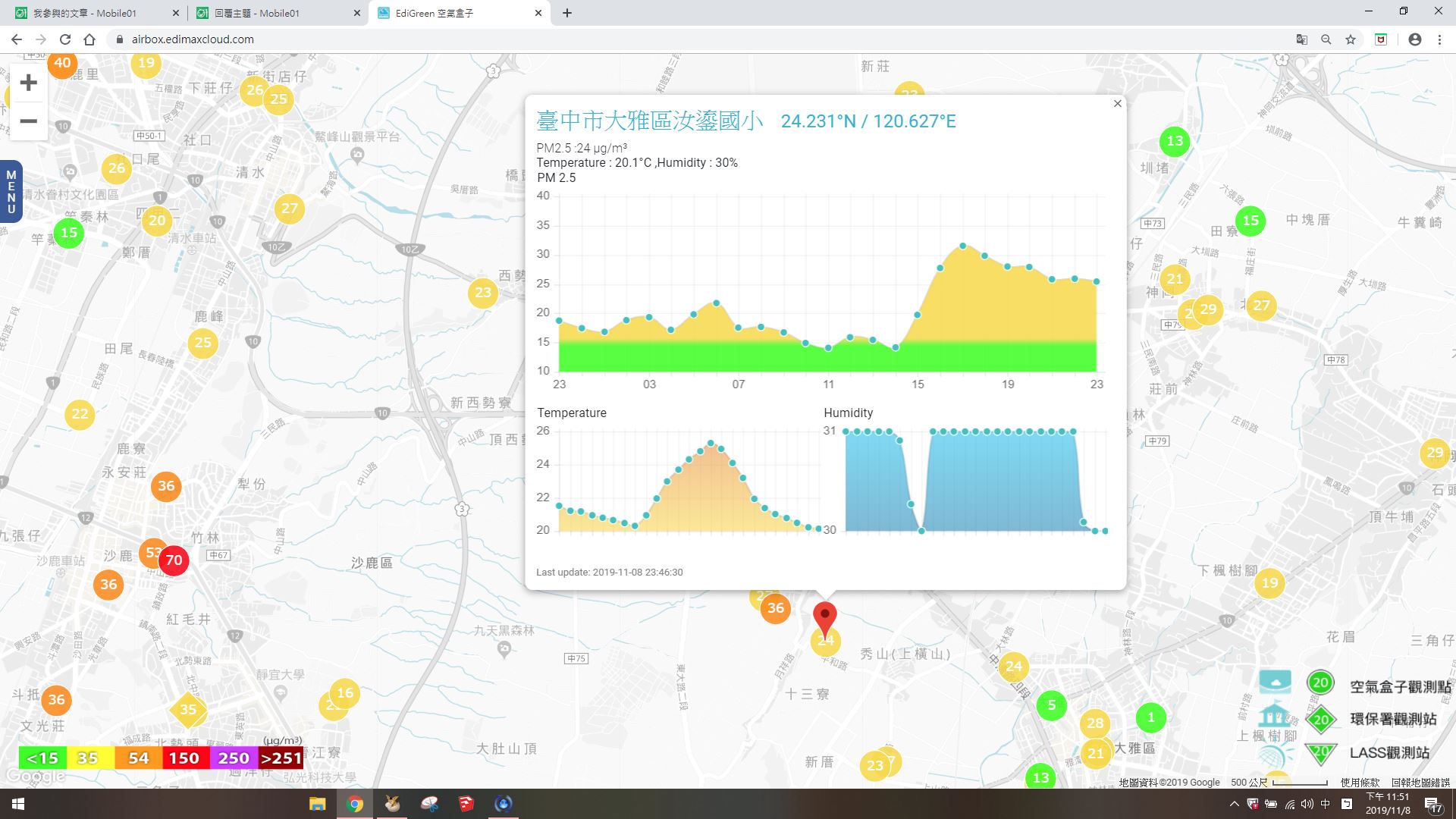The width and height of the screenshot is (1456, 819).
Task: Zoom out the map with minus button
Action: click(x=28, y=121)
